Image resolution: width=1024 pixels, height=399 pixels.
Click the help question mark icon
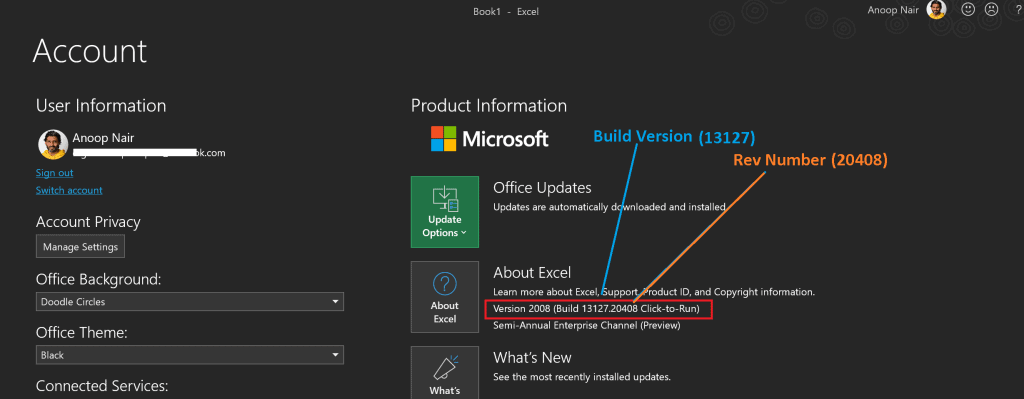pyautogui.click(x=1018, y=10)
